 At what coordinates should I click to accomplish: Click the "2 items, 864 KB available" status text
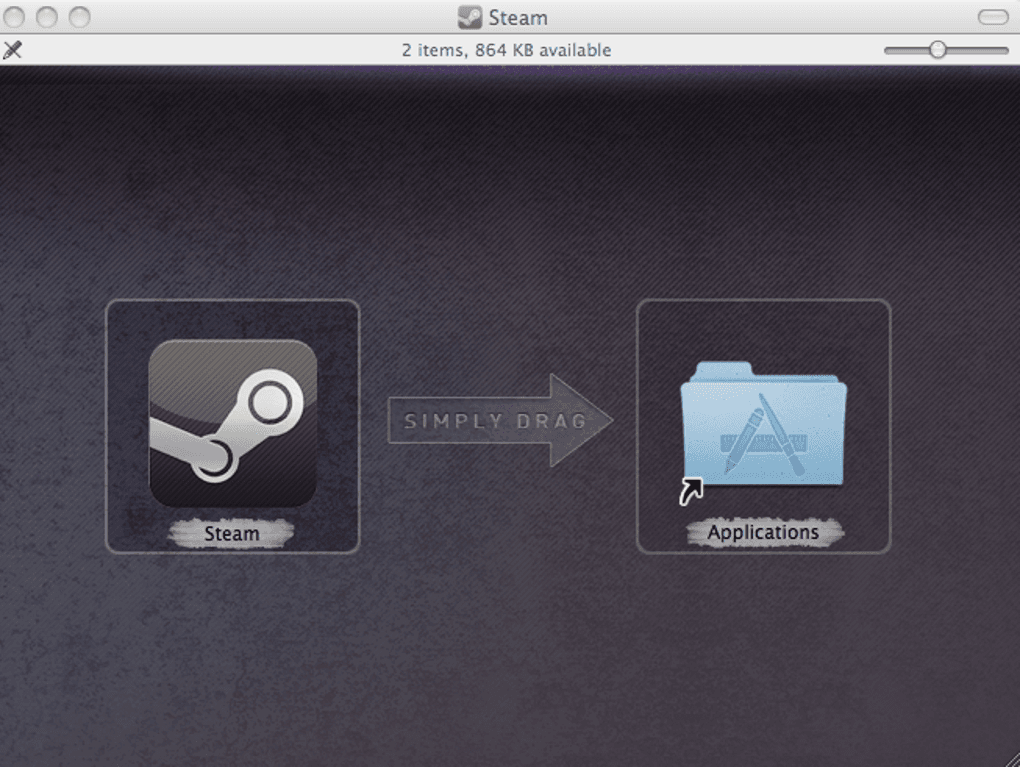pos(506,50)
